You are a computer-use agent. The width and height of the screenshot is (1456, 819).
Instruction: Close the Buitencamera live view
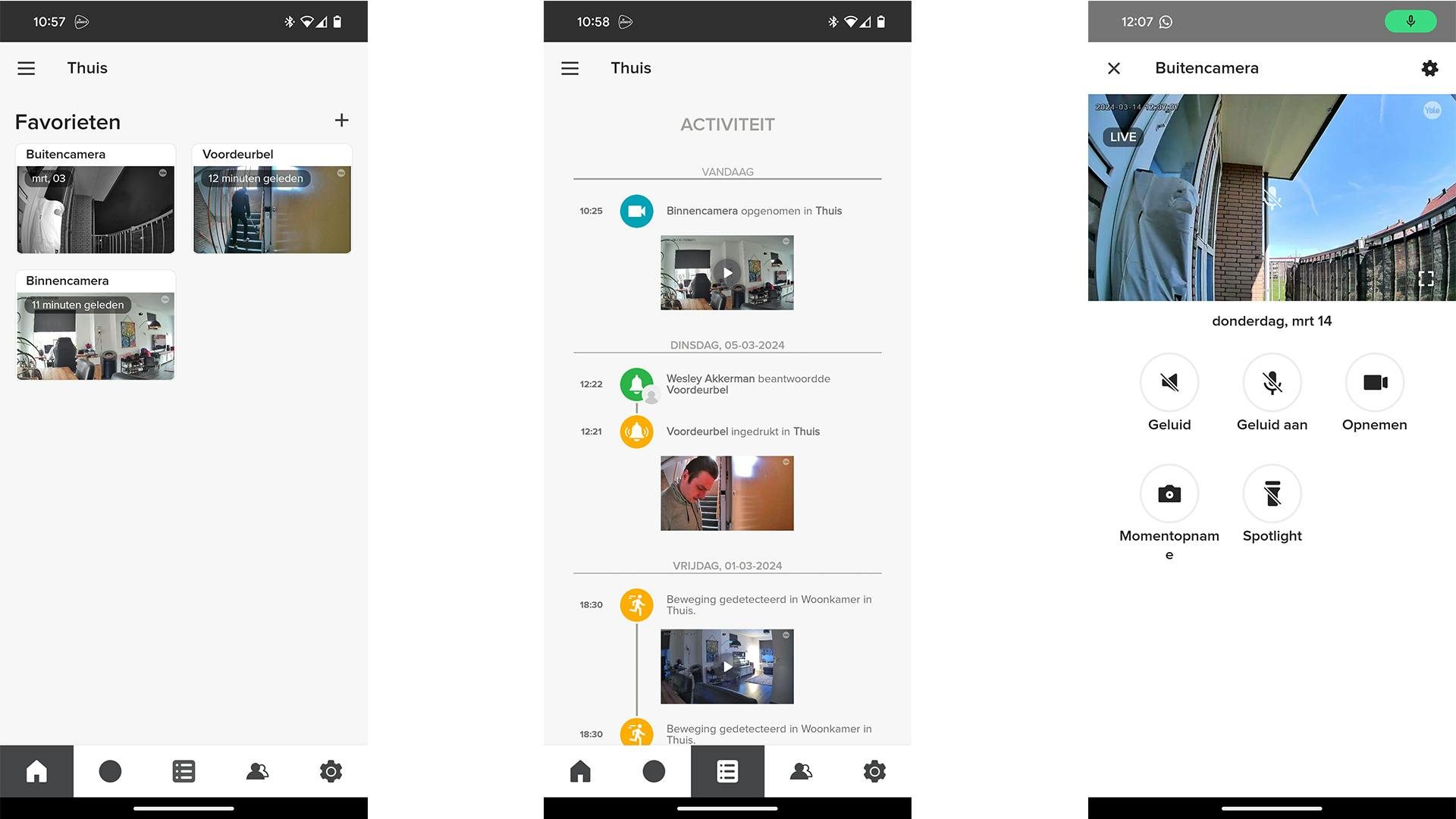(x=1113, y=68)
